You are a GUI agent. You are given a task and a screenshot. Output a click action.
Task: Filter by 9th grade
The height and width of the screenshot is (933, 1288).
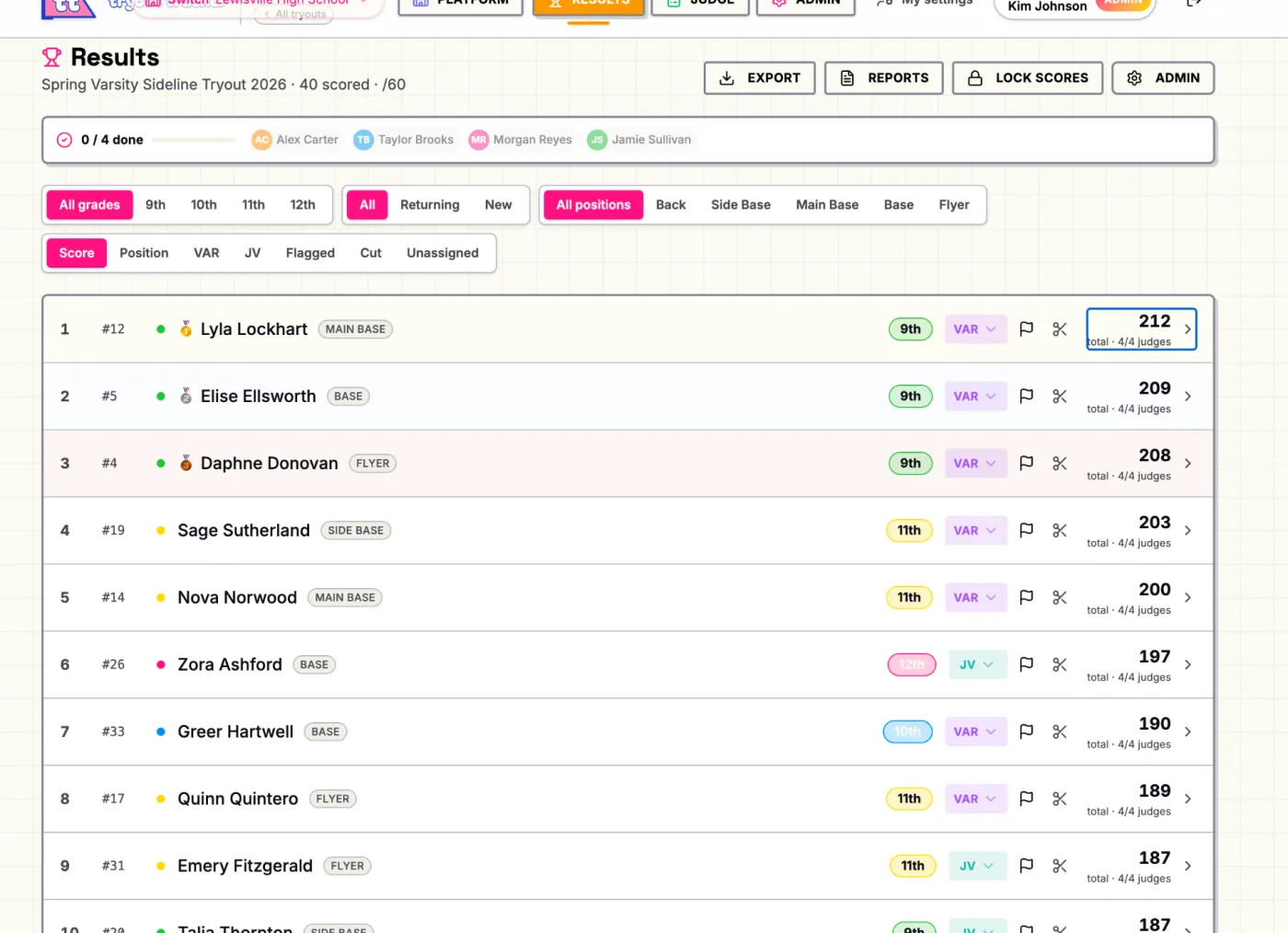point(155,204)
